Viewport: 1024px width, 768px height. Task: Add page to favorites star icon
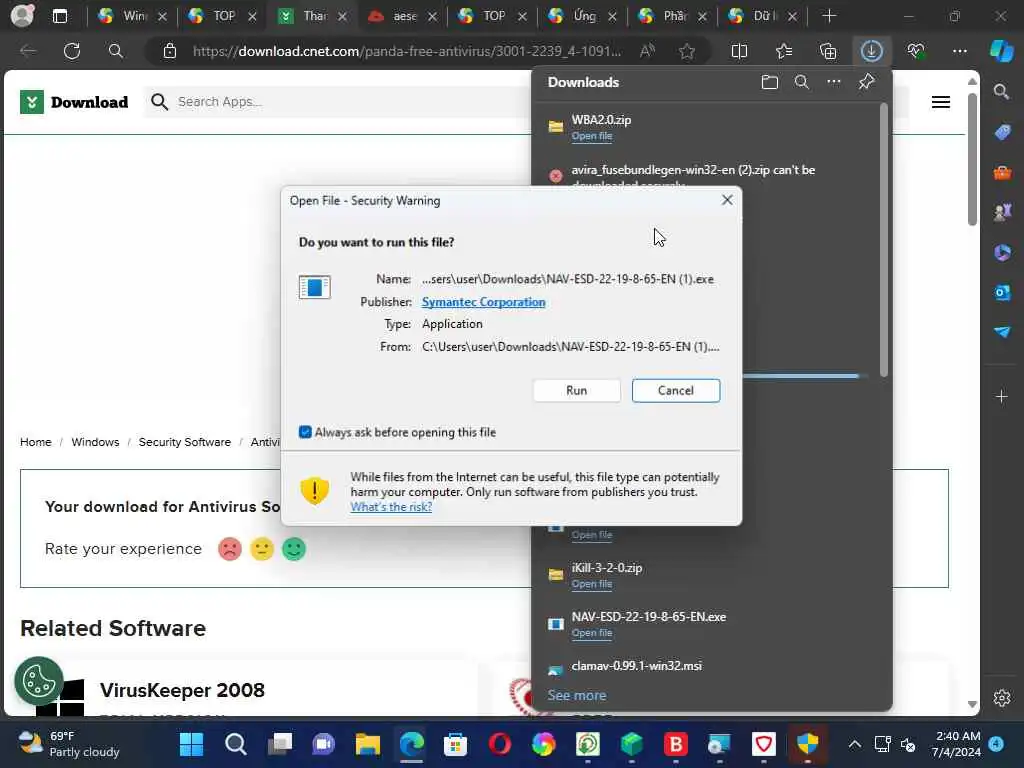click(686, 51)
